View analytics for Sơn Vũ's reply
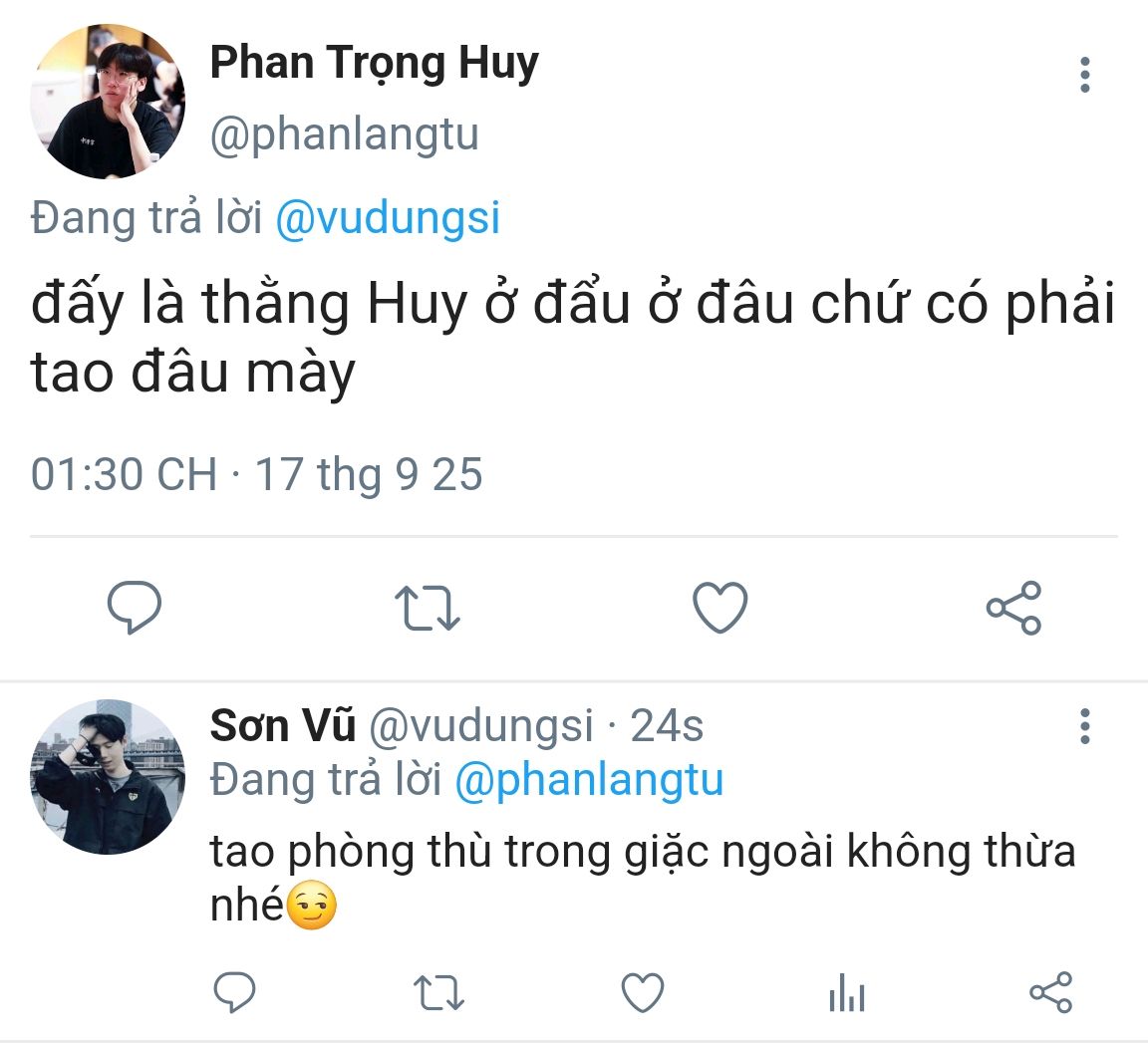This screenshot has width=1148, height=1043. (846, 993)
